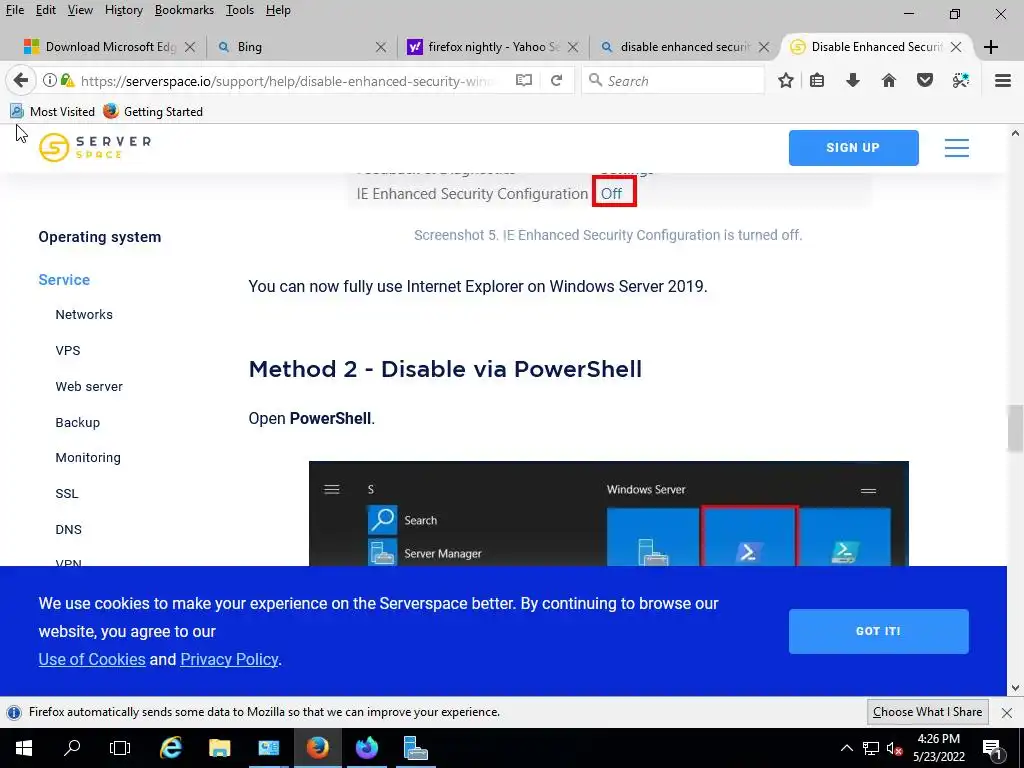Click the clock showing 4:26 PM
The width and height of the screenshot is (1024, 768).
(938, 739)
